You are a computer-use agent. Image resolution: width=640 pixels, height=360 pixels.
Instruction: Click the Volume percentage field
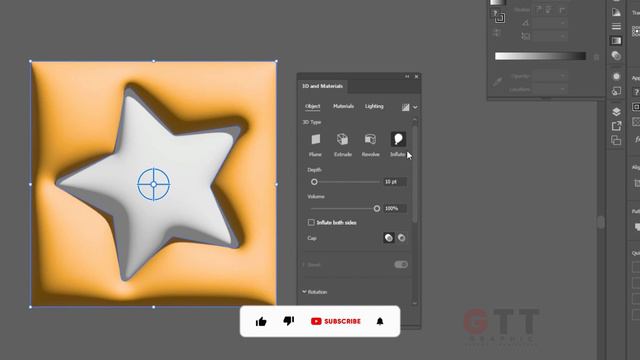pos(395,209)
